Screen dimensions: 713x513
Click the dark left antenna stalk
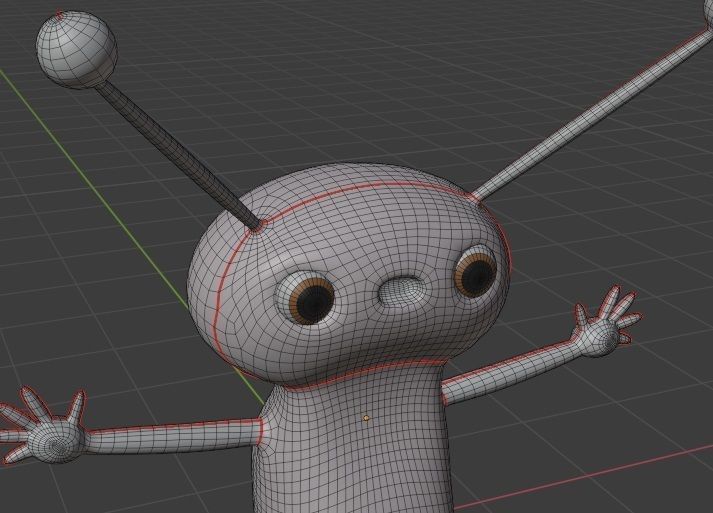click(x=177, y=155)
